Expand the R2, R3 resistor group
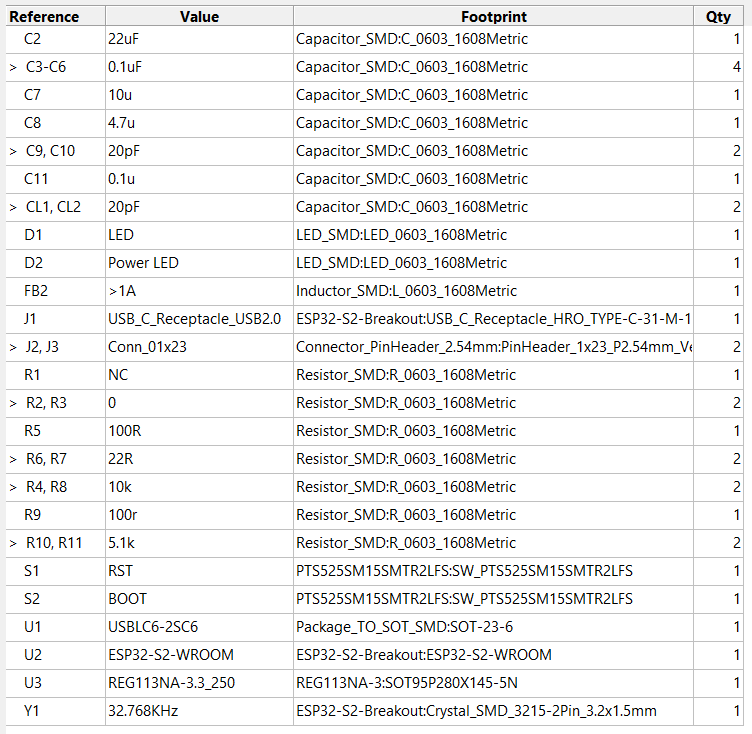752x734 pixels. (x=13, y=403)
